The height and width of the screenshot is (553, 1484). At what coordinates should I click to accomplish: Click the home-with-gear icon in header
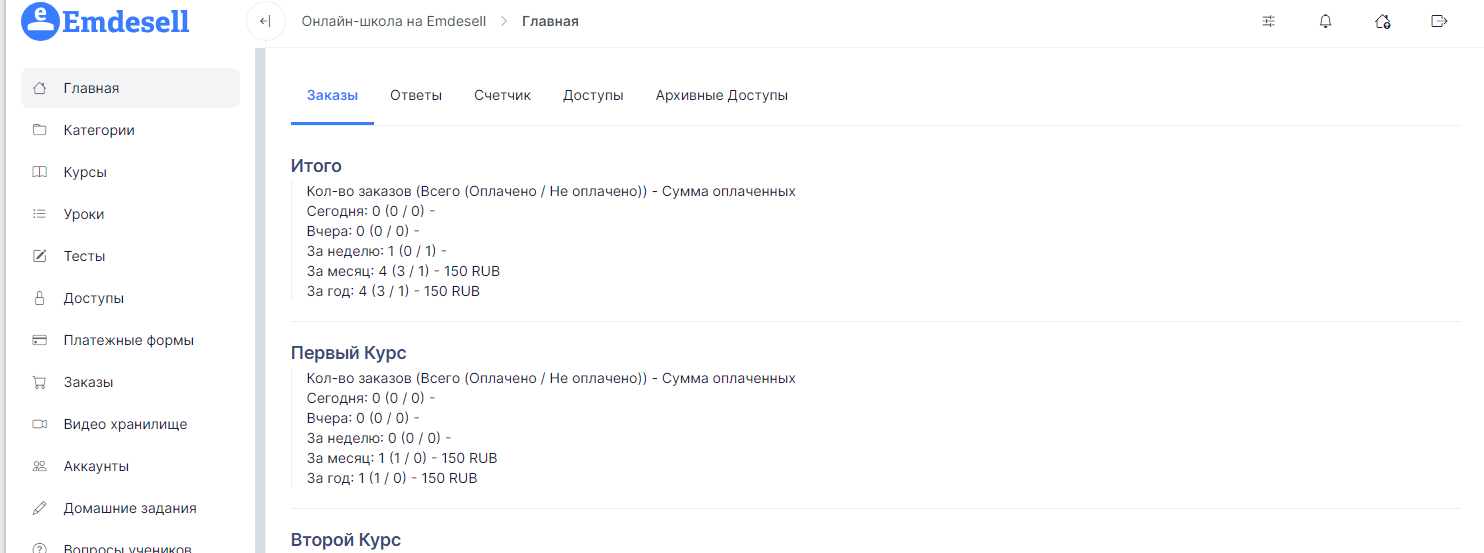click(1383, 21)
